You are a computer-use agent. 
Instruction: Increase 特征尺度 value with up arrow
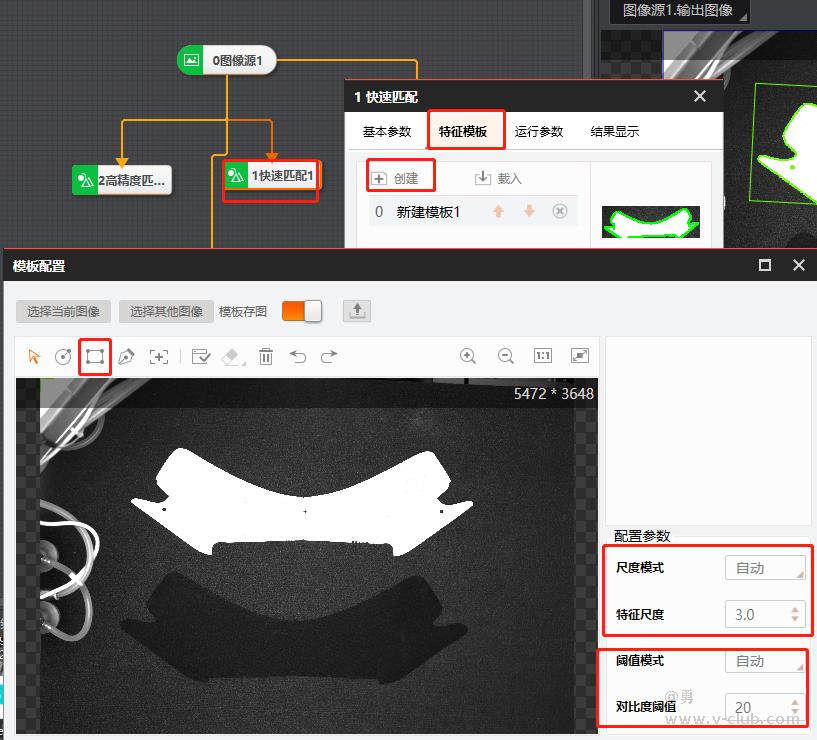pyautogui.click(x=795, y=609)
